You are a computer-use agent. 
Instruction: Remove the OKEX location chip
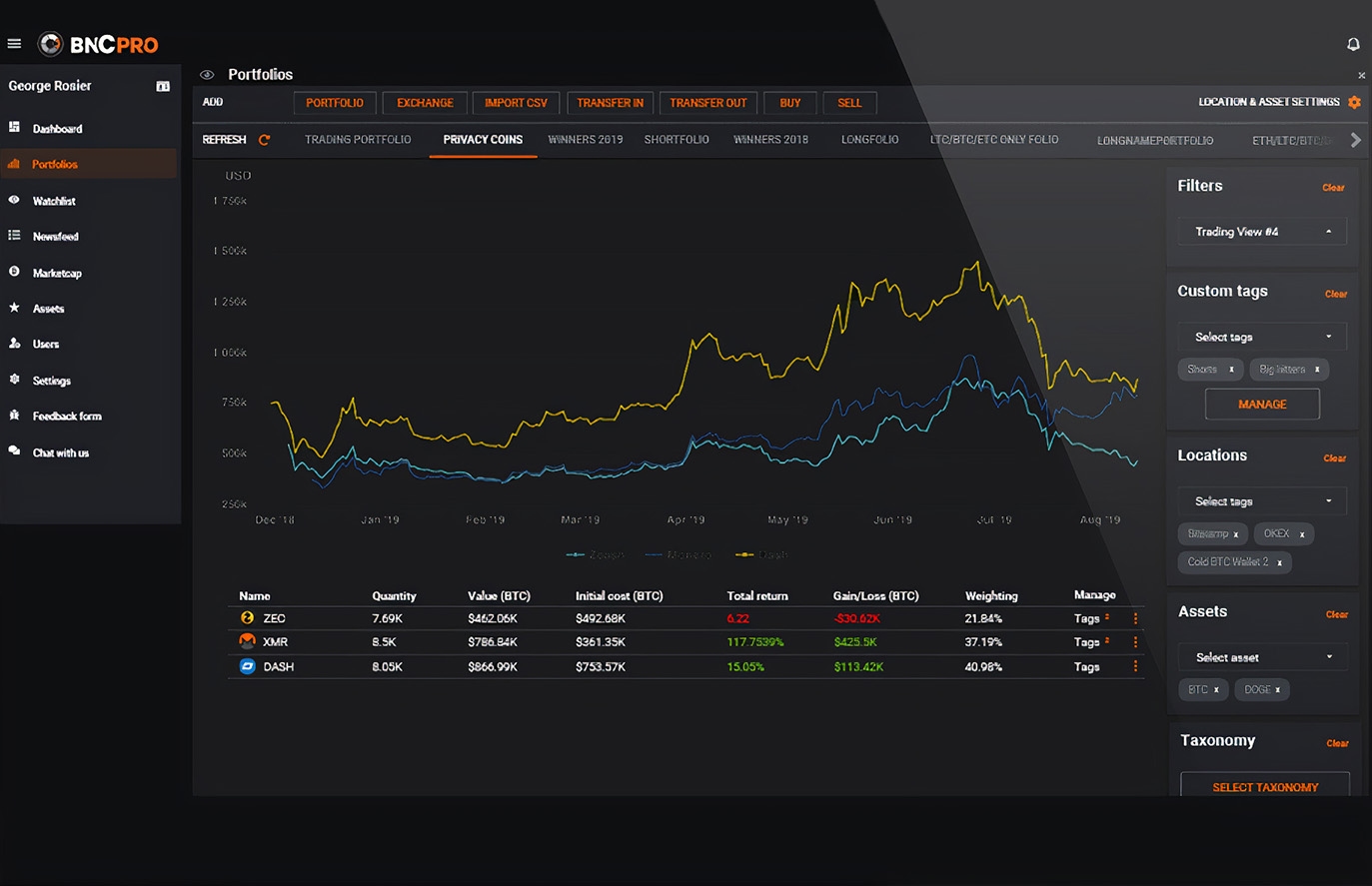[1302, 534]
